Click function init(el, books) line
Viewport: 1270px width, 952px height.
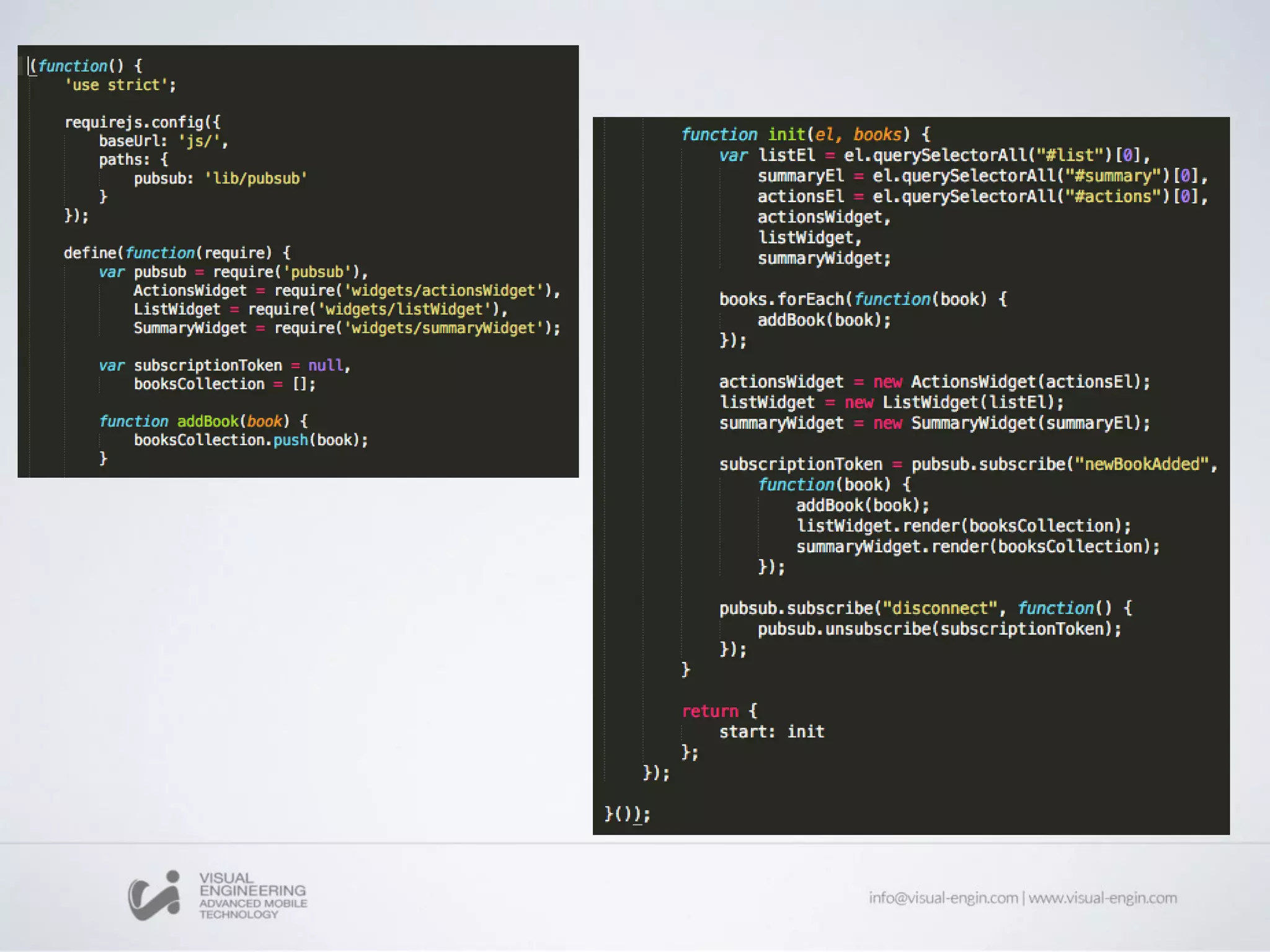[x=806, y=134]
